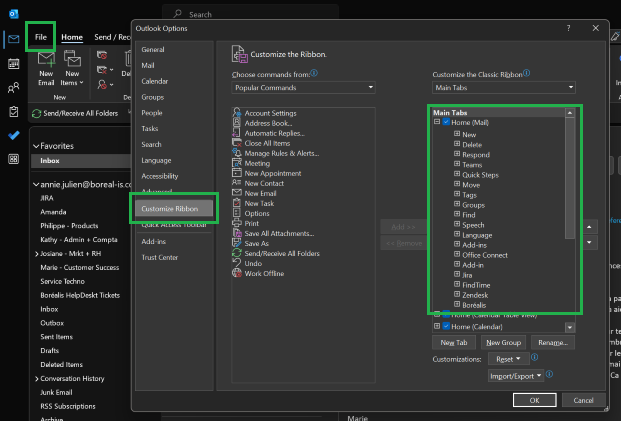Open the General options category

tap(153, 50)
